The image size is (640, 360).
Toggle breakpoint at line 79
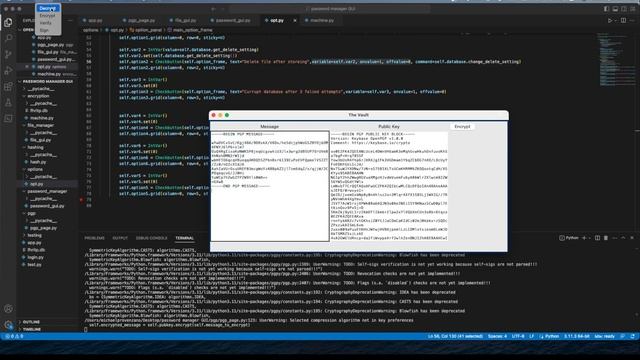point(82,200)
